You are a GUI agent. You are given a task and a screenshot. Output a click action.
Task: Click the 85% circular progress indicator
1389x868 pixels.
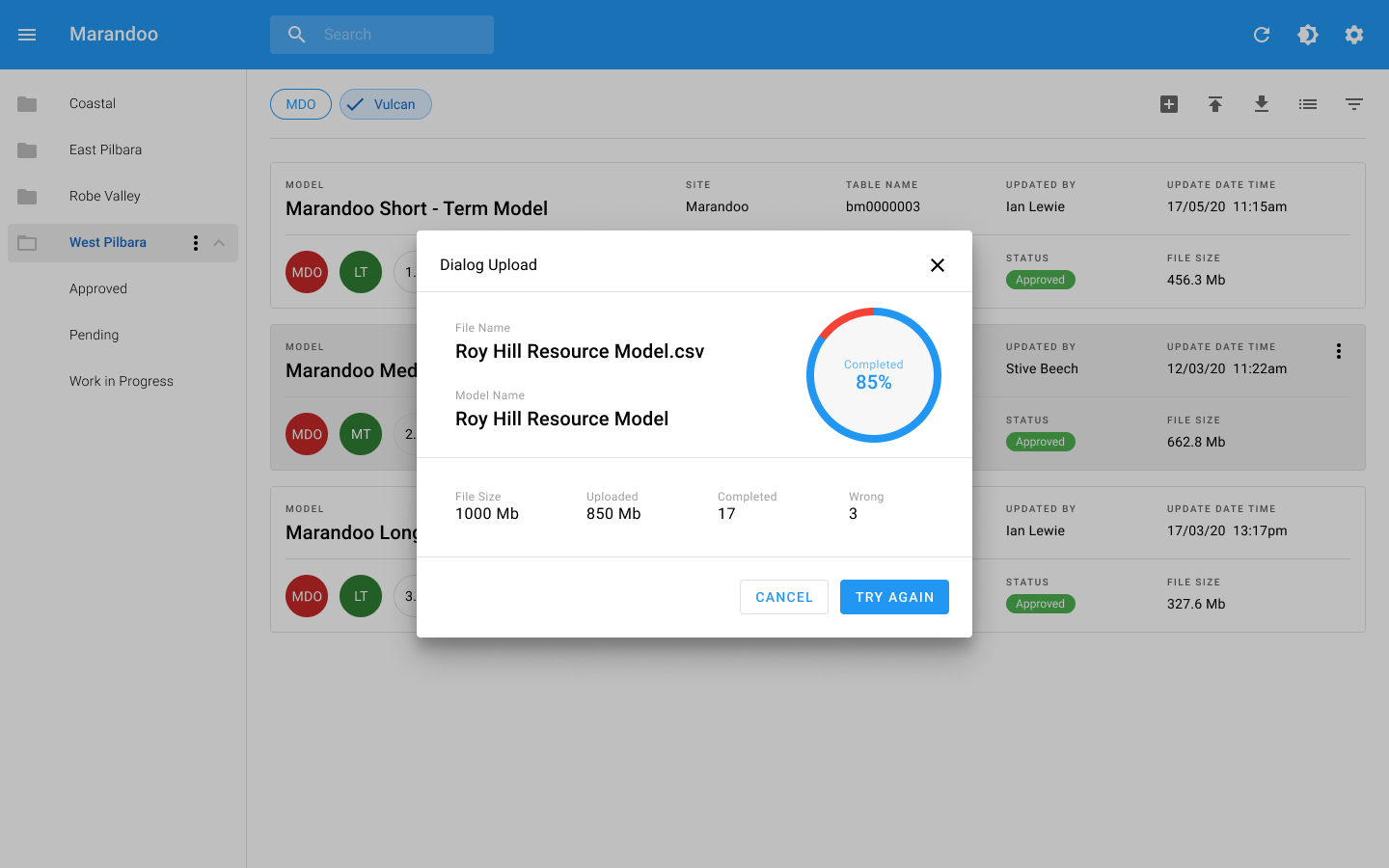click(874, 375)
